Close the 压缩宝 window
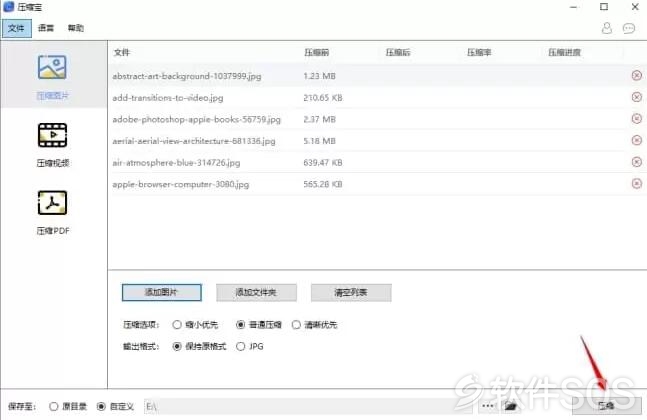This screenshot has height=420, width=647. (x=635, y=7)
